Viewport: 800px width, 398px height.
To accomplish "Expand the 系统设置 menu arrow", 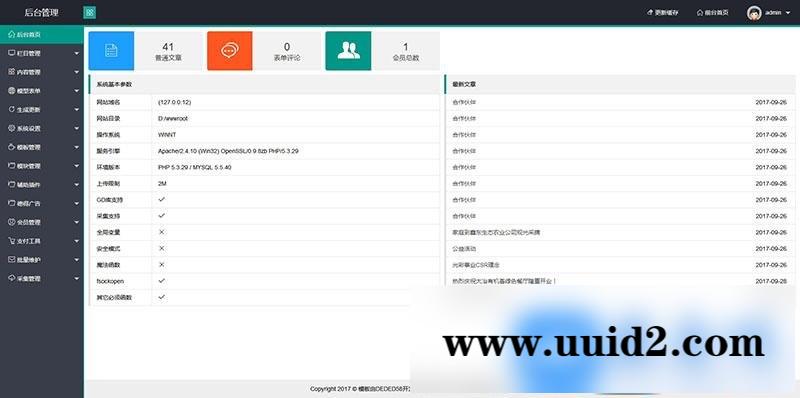I will coord(77,129).
